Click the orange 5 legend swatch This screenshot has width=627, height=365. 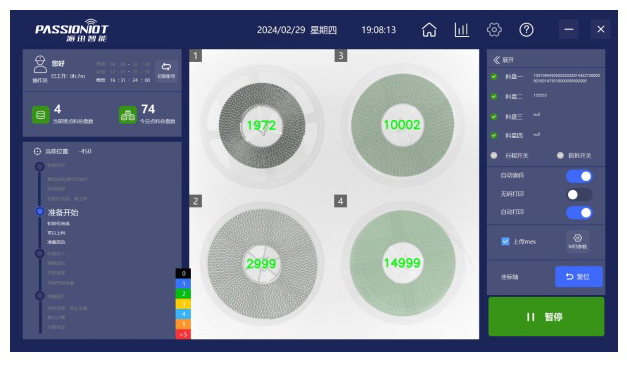point(183,324)
